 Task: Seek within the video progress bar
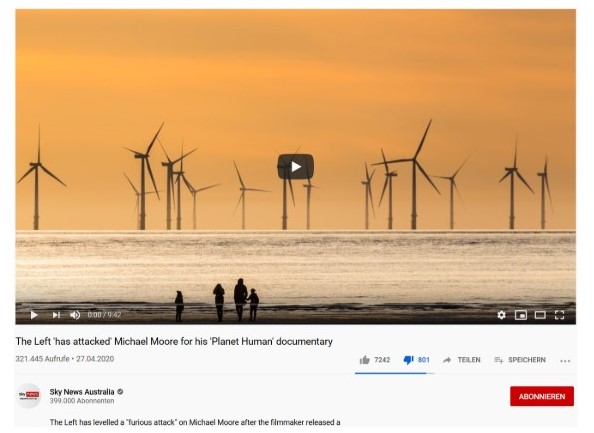[295, 304]
